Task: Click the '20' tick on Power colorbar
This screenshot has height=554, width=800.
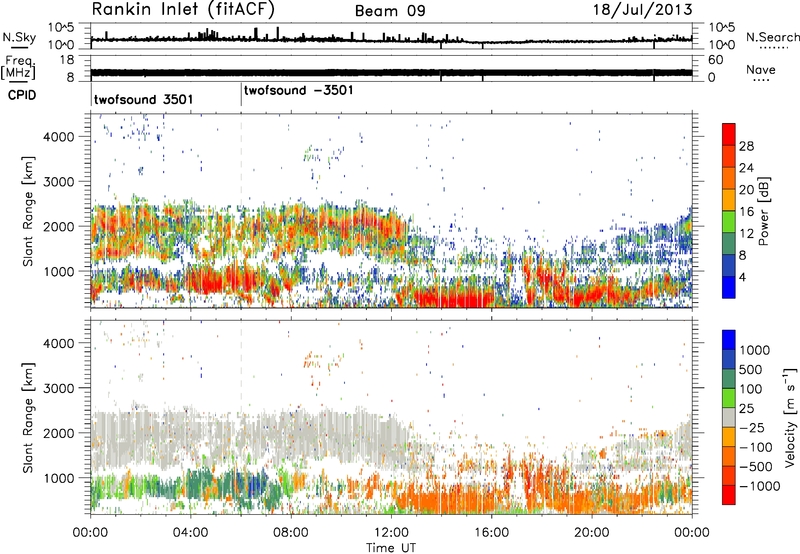Action: tap(746, 190)
